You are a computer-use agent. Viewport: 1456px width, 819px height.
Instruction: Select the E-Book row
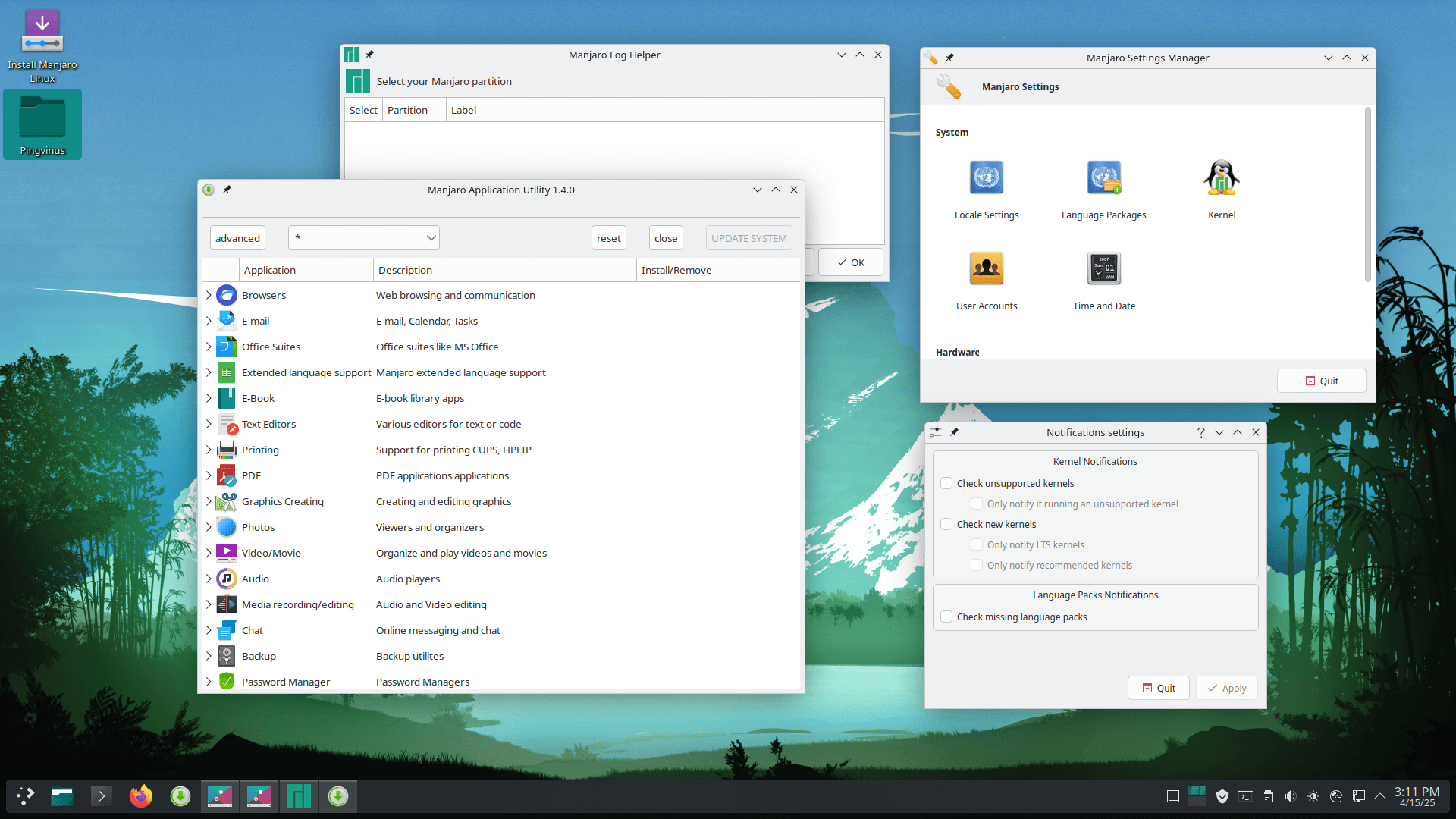(x=500, y=398)
